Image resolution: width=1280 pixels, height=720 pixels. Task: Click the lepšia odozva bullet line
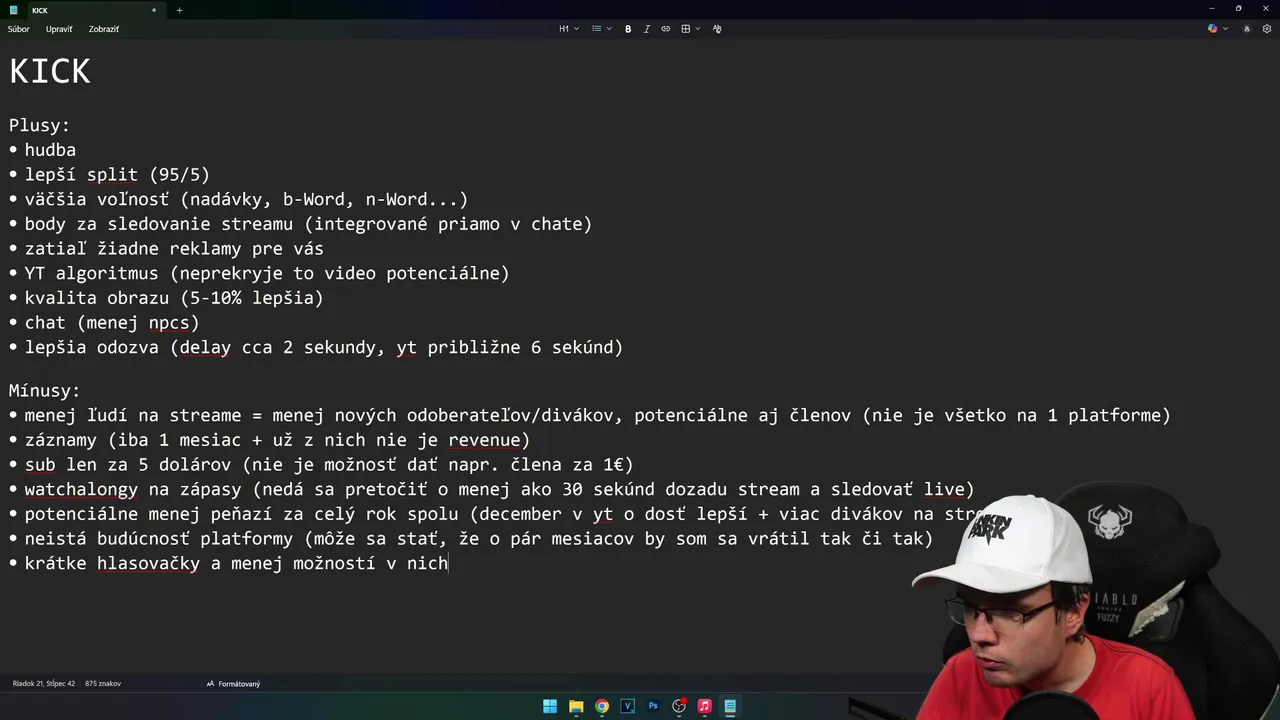[324, 347]
